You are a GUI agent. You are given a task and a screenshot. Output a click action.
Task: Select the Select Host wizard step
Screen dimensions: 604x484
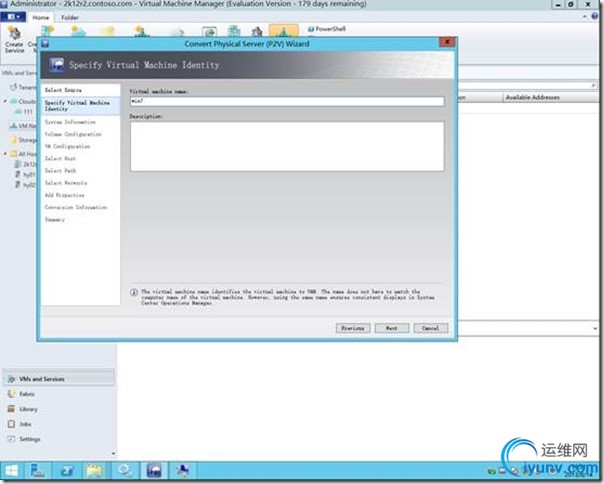pos(60,158)
